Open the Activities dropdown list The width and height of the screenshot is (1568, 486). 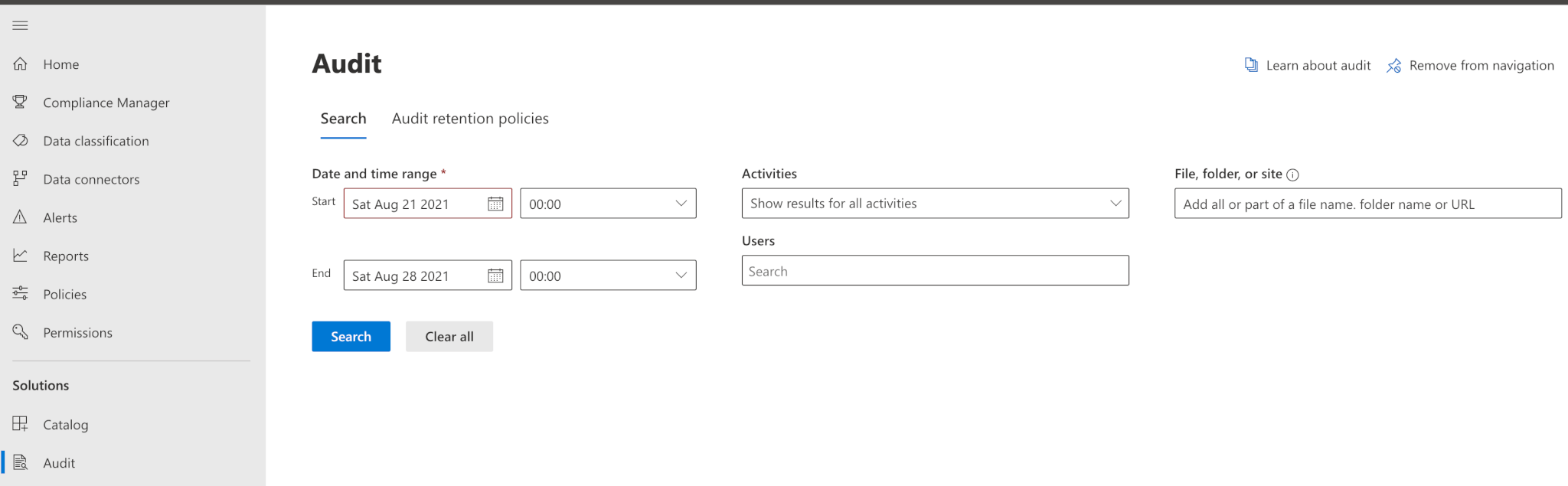[x=935, y=204]
